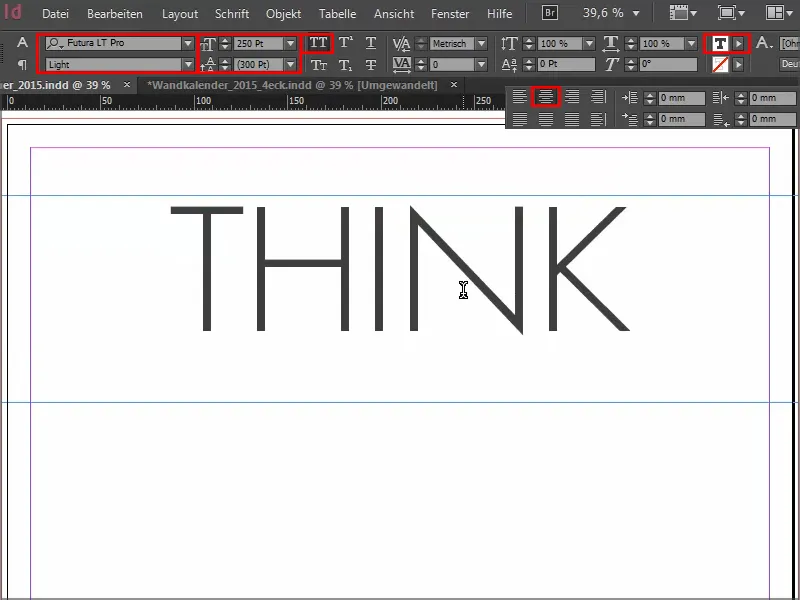Click the skew angle 0° field

[668, 65]
